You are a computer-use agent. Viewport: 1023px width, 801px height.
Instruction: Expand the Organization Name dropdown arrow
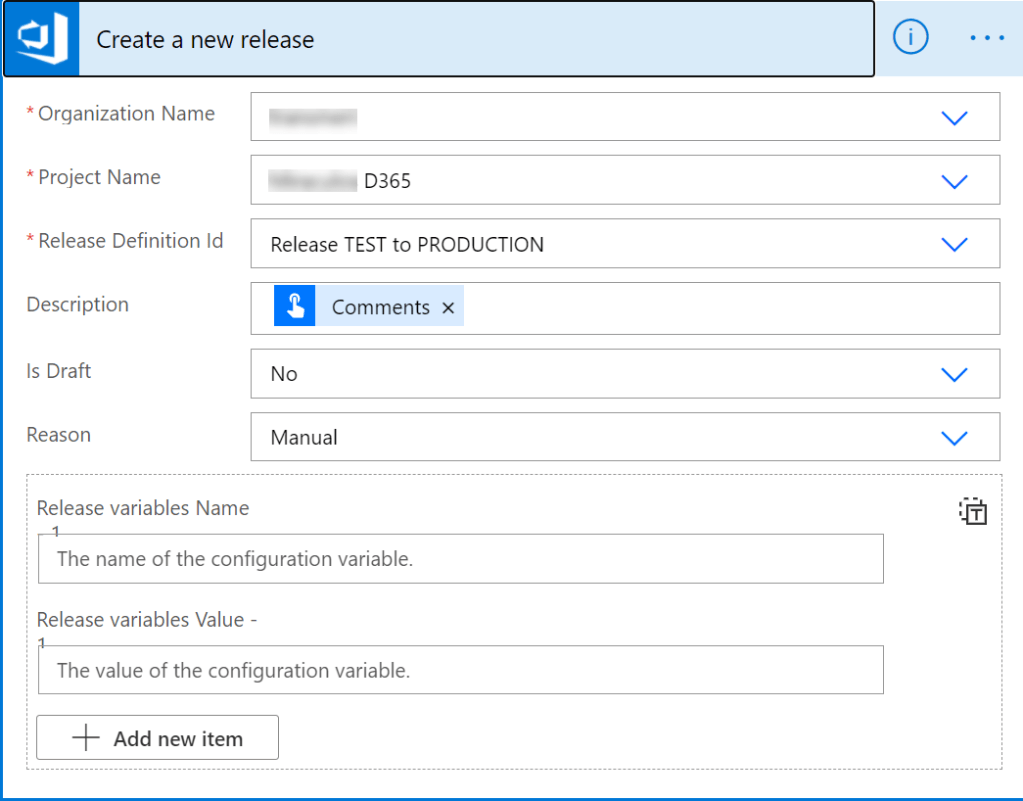[x=954, y=118]
